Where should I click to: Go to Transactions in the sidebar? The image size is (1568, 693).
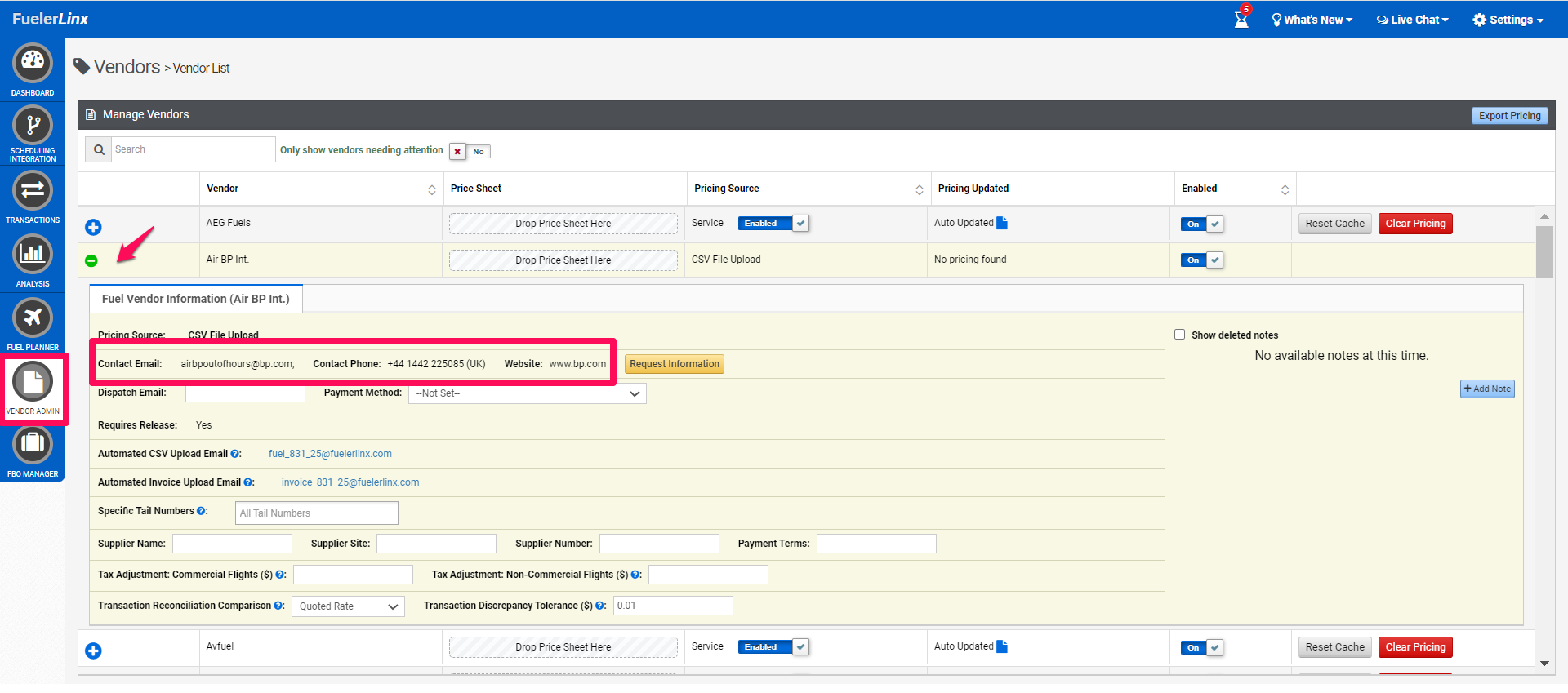pyautogui.click(x=33, y=192)
